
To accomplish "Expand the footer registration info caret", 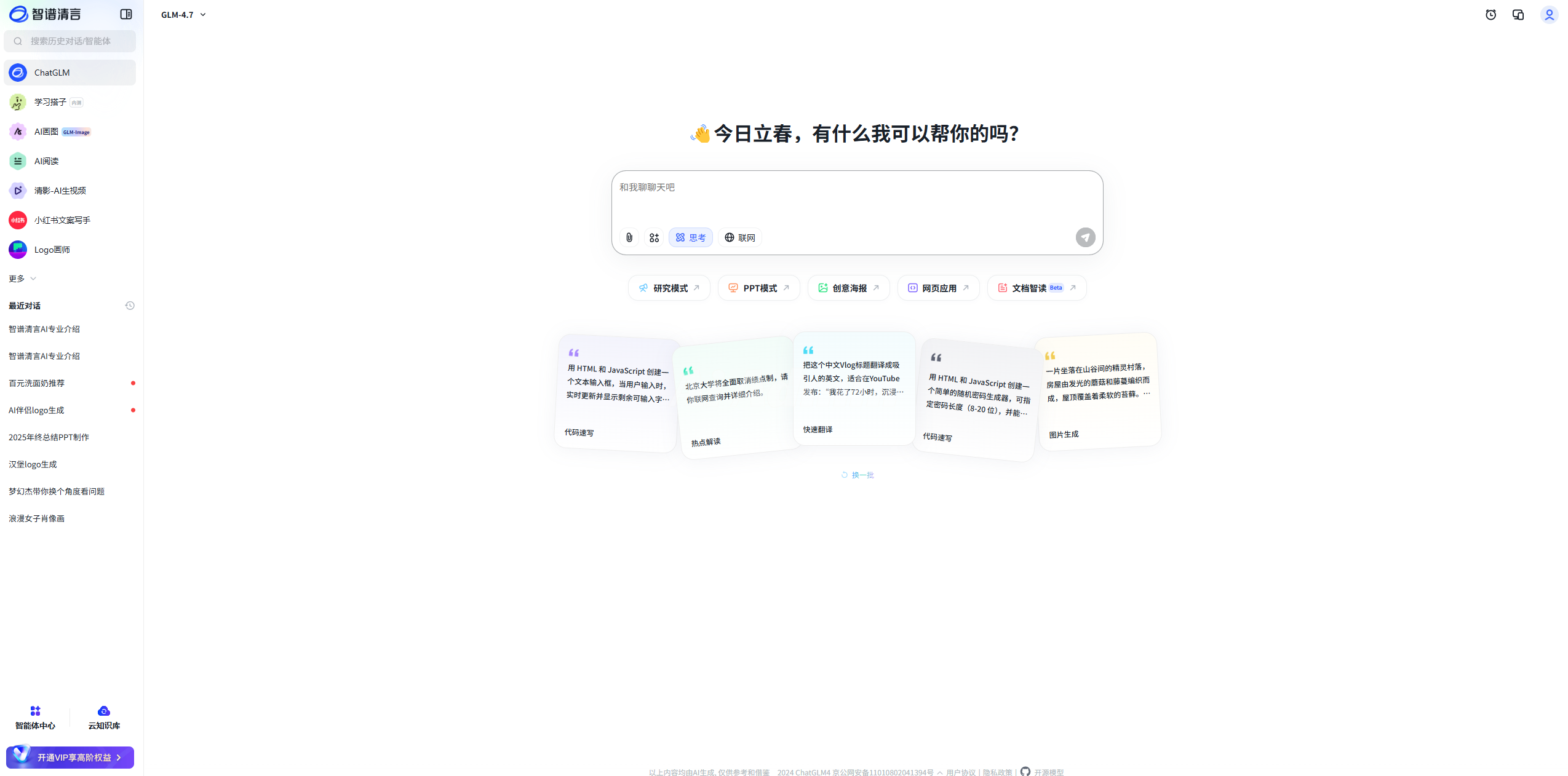I will pyautogui.click(x=940, y=772).
